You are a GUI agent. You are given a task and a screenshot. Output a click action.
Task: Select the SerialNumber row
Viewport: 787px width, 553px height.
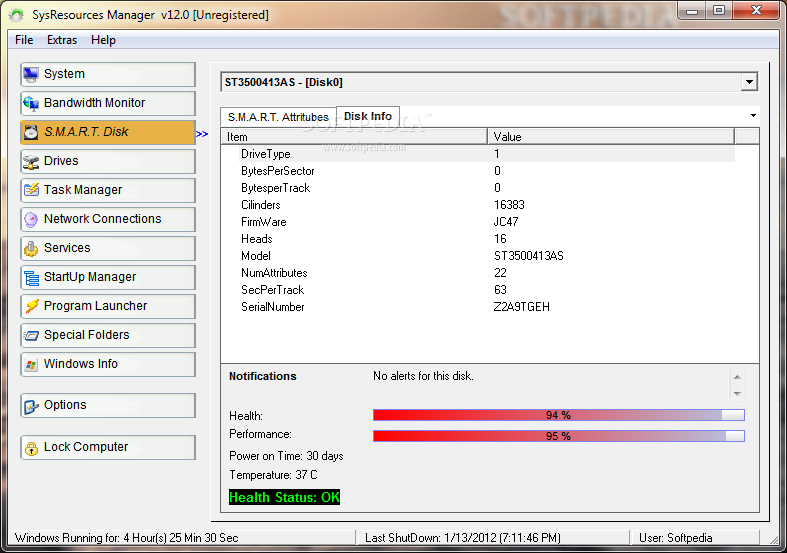click(x=478, y=307)
